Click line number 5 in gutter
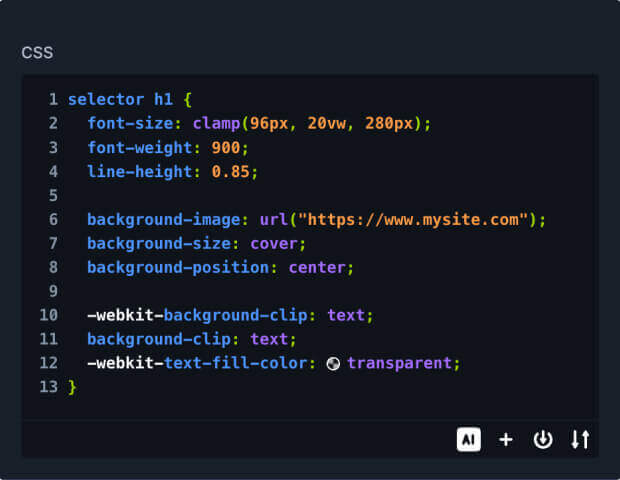Viewport: 620px width, 480px height. (53, 195)
